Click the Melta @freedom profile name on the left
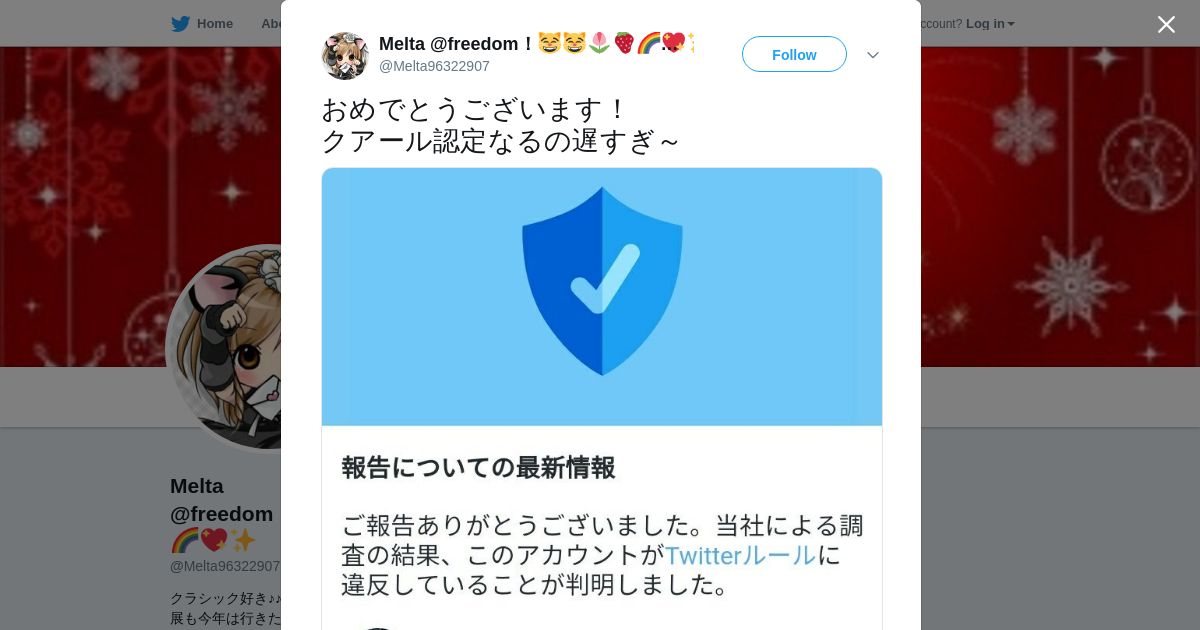 pos(222,500)
